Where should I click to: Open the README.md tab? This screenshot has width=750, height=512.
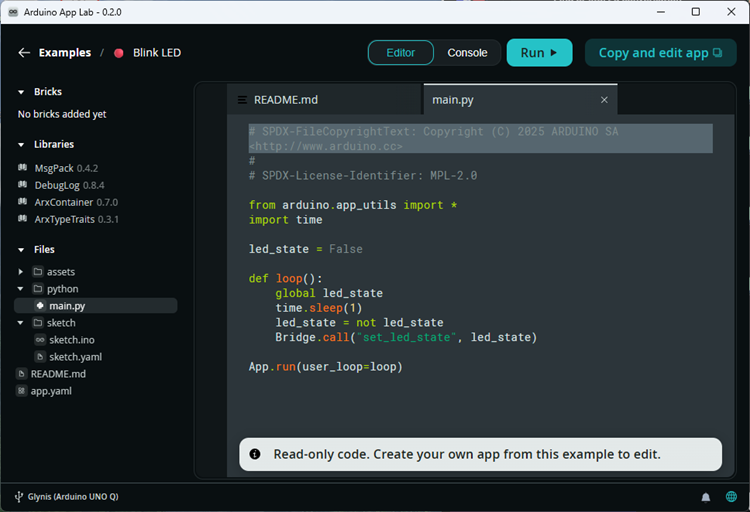coord(285,100)
